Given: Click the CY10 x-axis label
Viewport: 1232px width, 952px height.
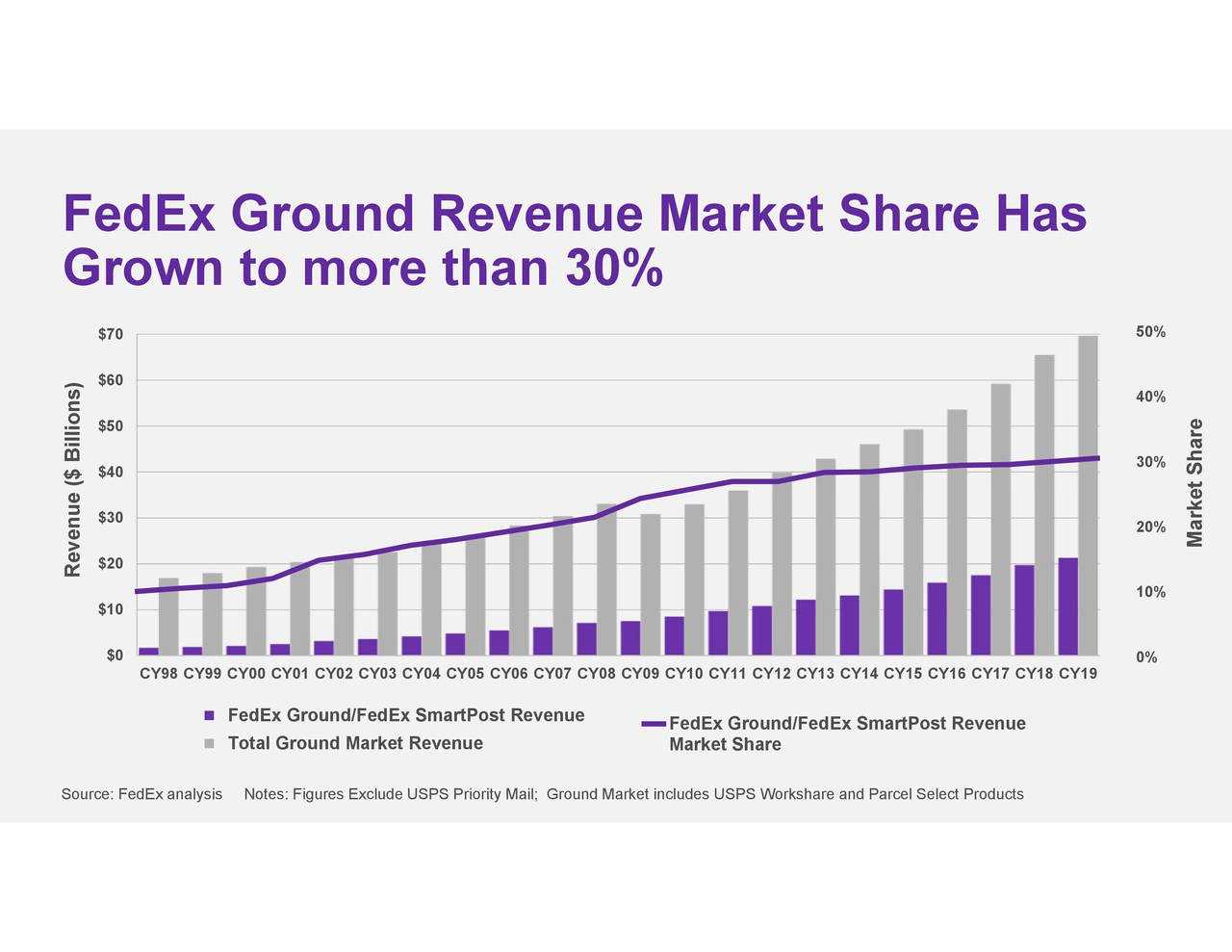Looking at the screenshot, I should tap(684, 674).
